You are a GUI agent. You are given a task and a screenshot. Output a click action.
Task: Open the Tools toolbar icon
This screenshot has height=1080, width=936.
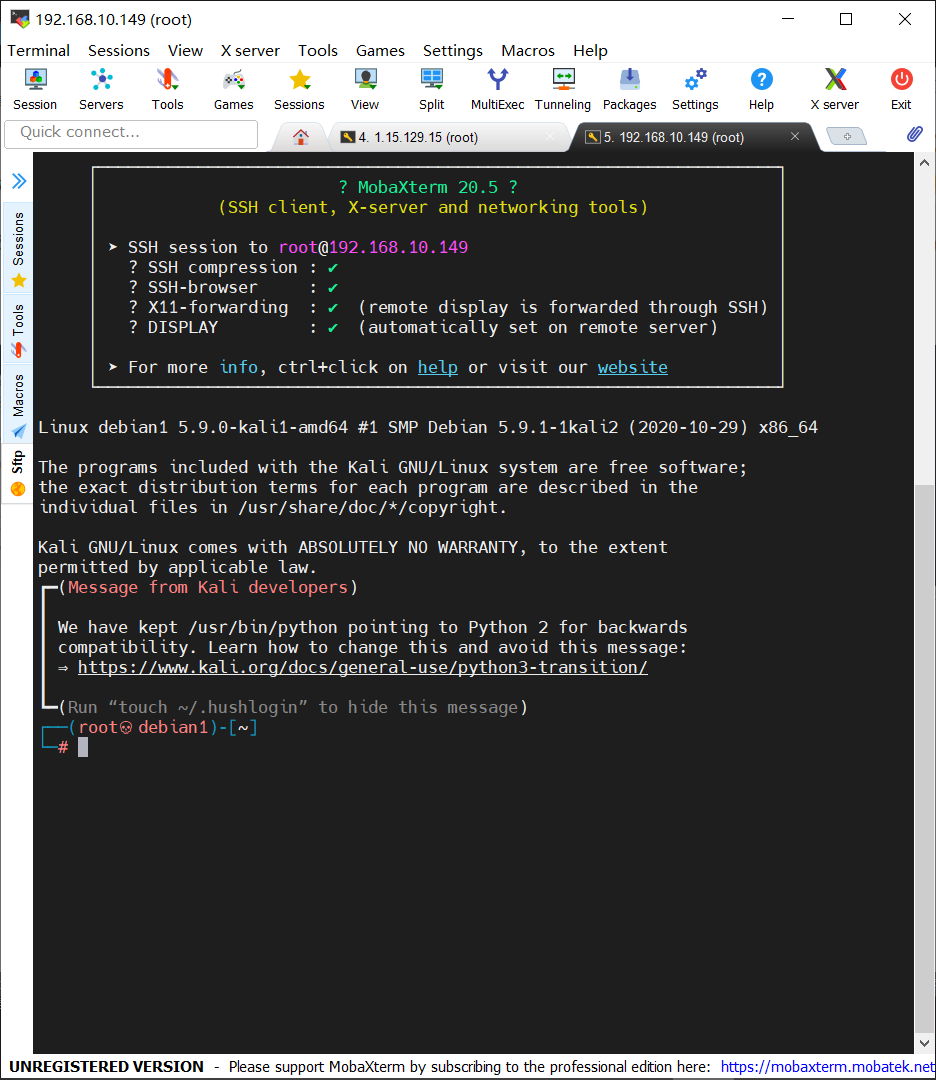pos(167,90)
